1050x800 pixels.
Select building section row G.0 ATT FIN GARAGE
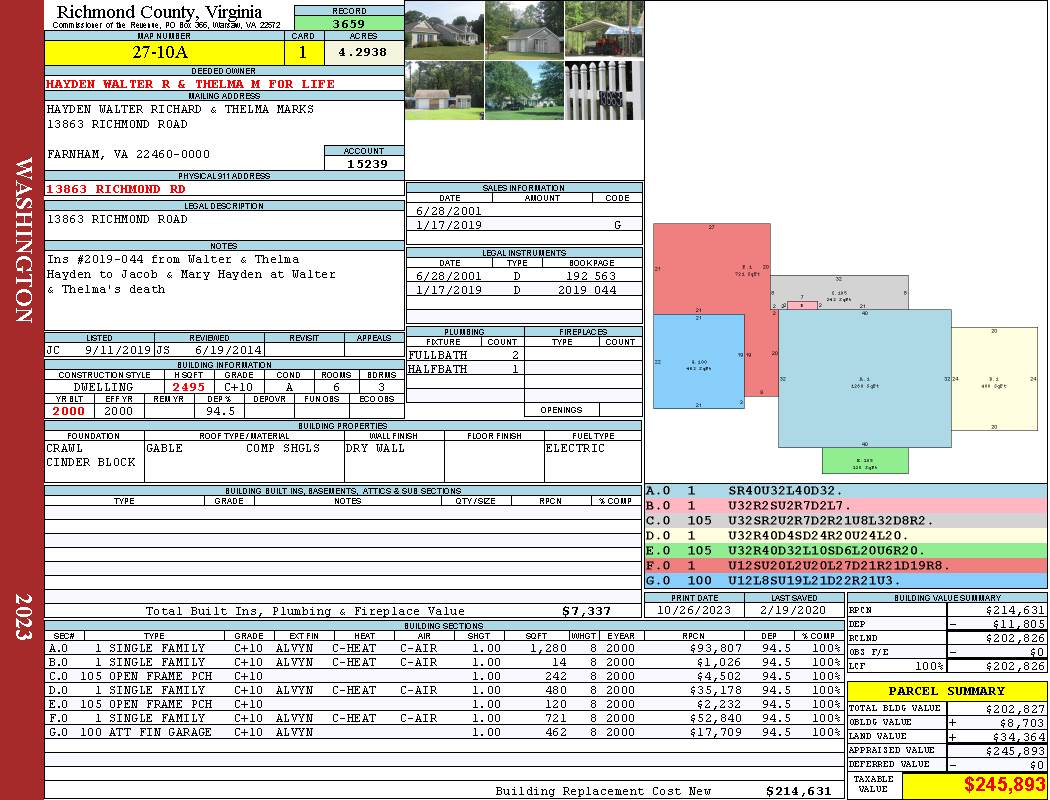444,732
